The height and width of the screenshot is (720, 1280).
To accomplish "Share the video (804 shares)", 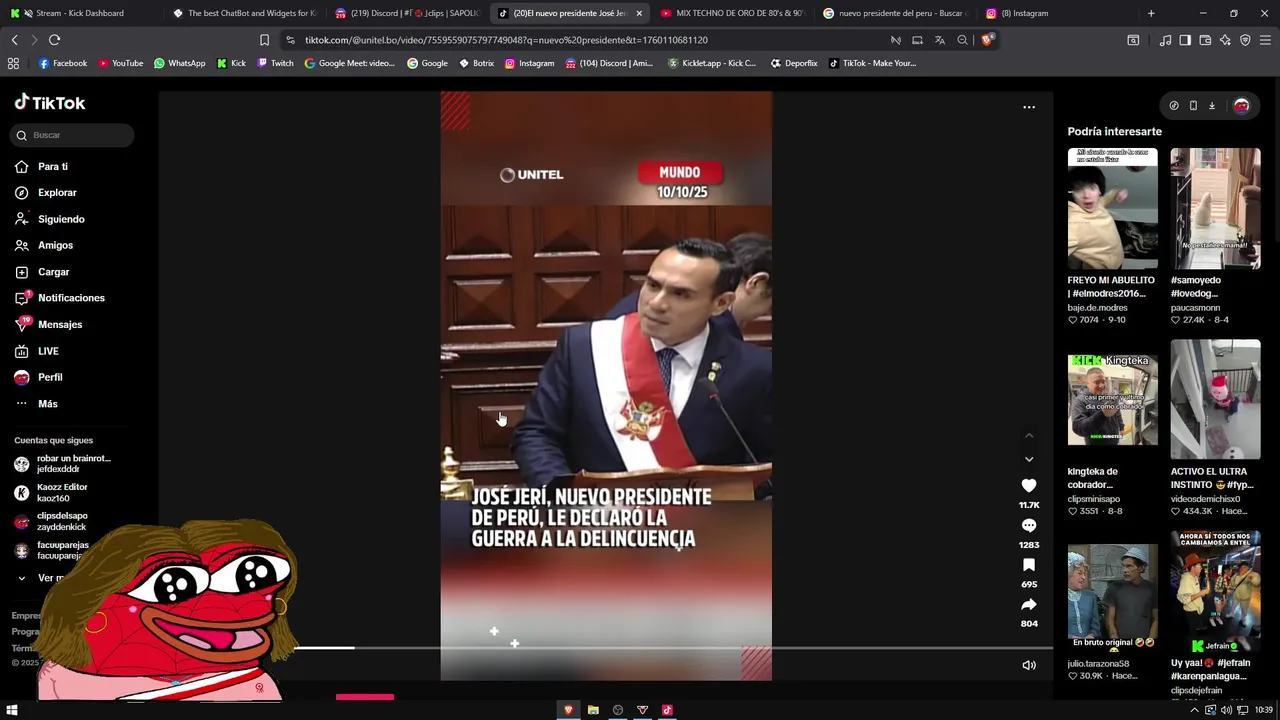I will coord(1029,605).
